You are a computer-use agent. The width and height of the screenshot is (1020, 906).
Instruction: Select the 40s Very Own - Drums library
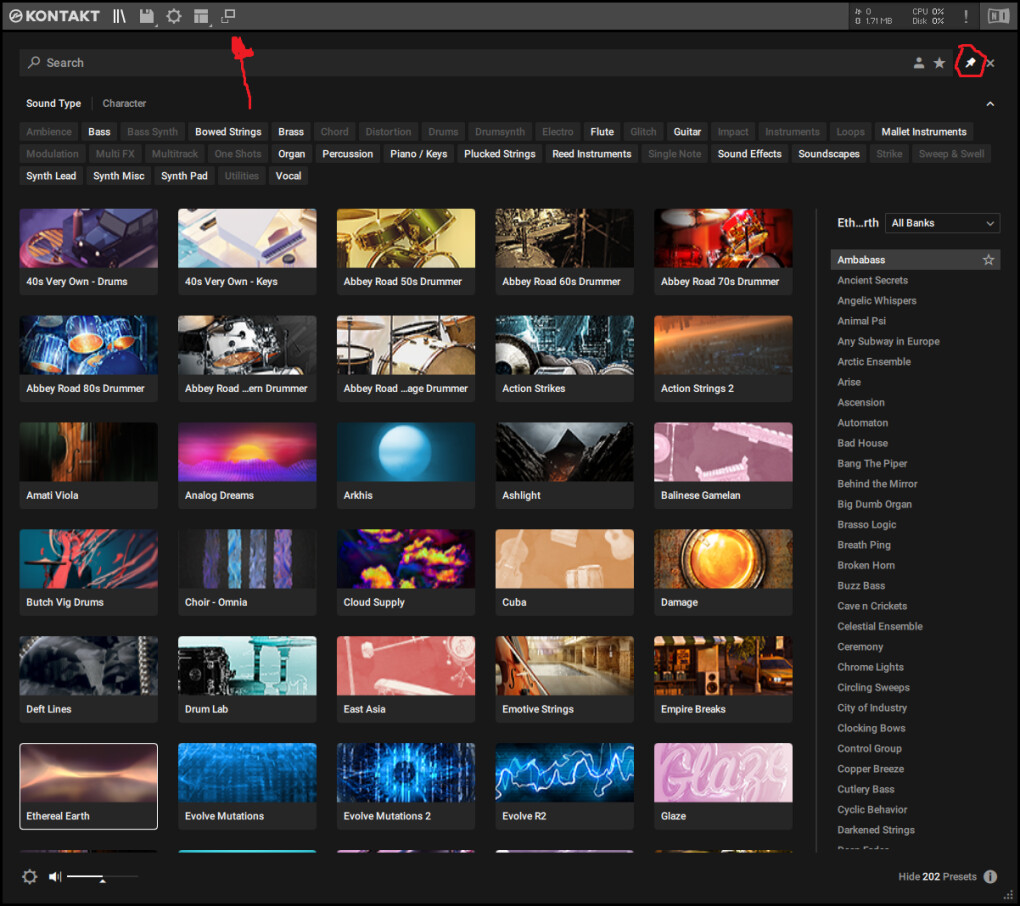point(88,252)
